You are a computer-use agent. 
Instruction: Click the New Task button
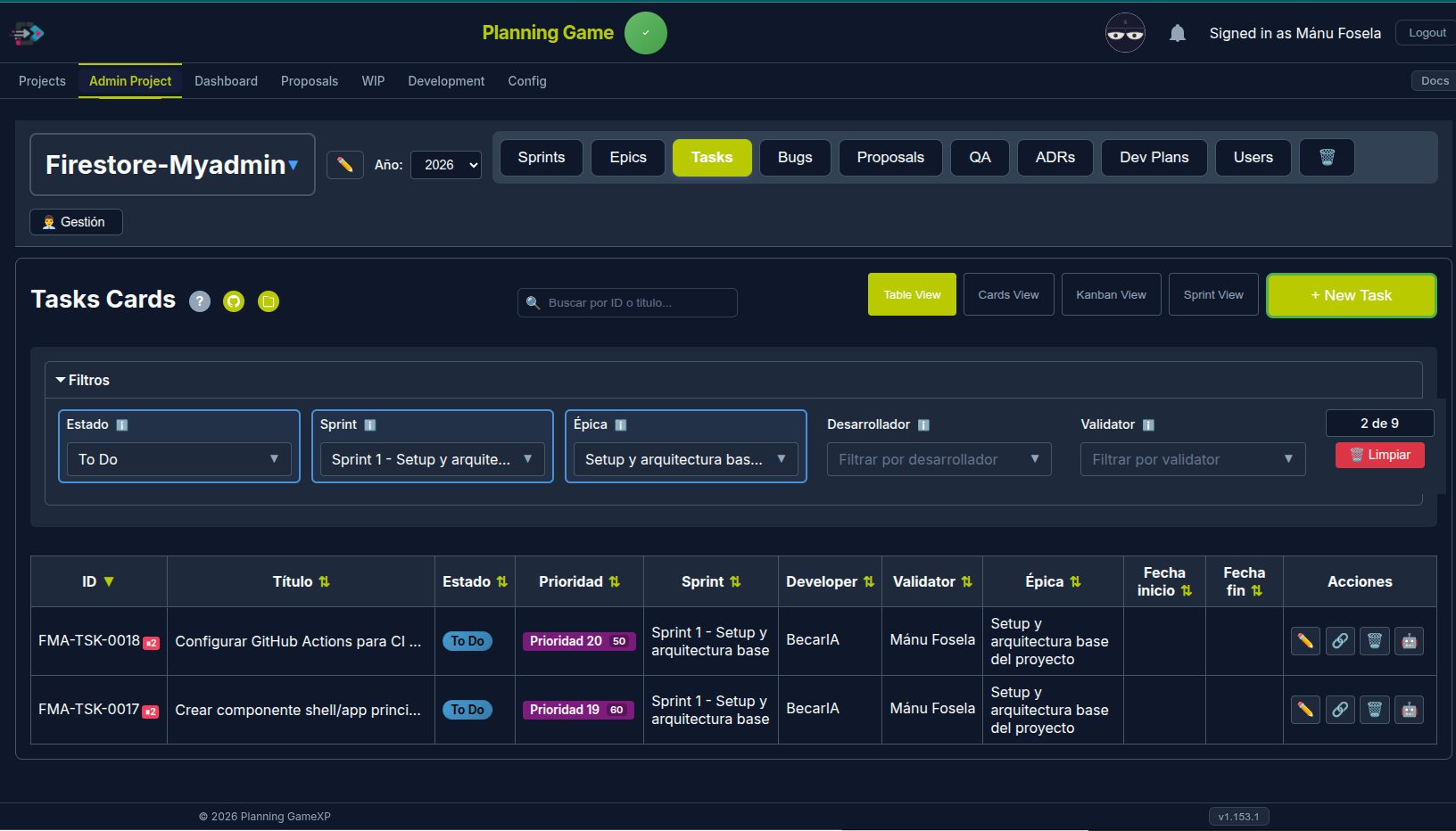point(1351,295)
